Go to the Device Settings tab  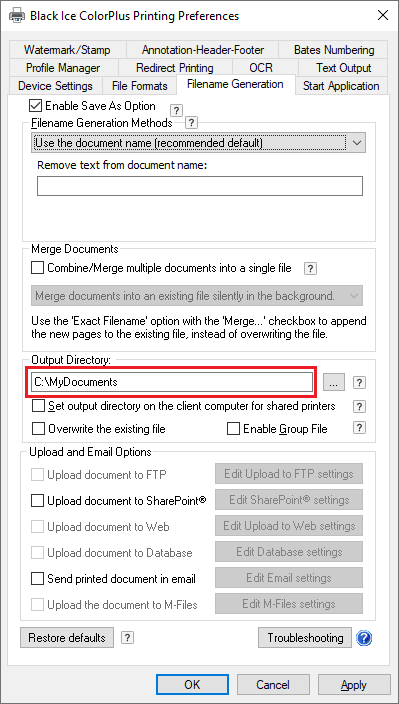(56, 86)
